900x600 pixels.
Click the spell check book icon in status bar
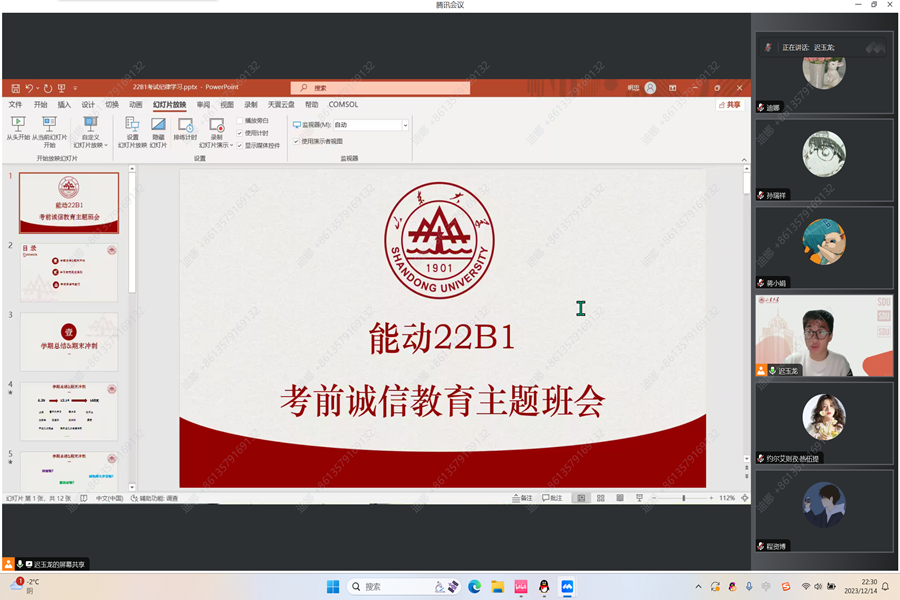pyautogui.click(x=84, y=498)
